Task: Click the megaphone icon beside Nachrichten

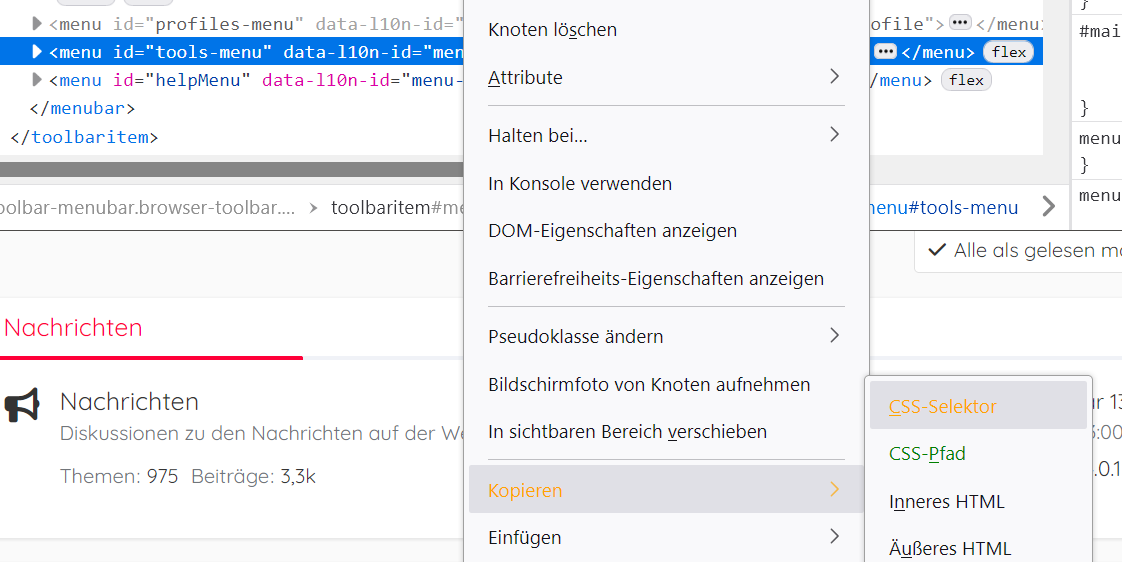Action: 22,404
